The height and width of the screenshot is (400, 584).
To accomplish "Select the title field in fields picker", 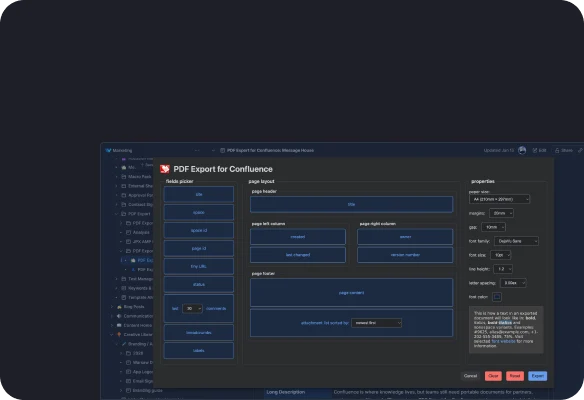I will [199, 194].
